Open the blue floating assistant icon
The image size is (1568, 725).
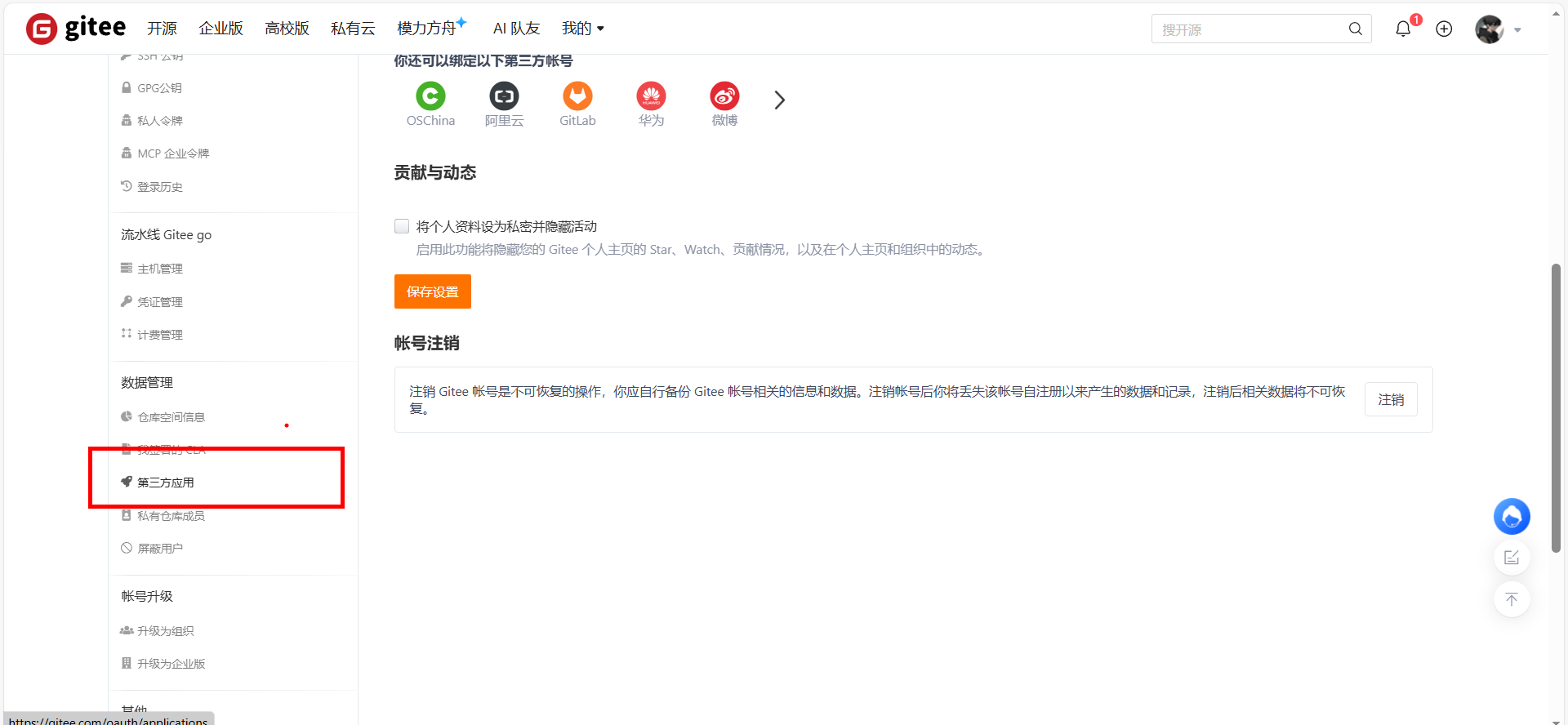click(1511, 517)
